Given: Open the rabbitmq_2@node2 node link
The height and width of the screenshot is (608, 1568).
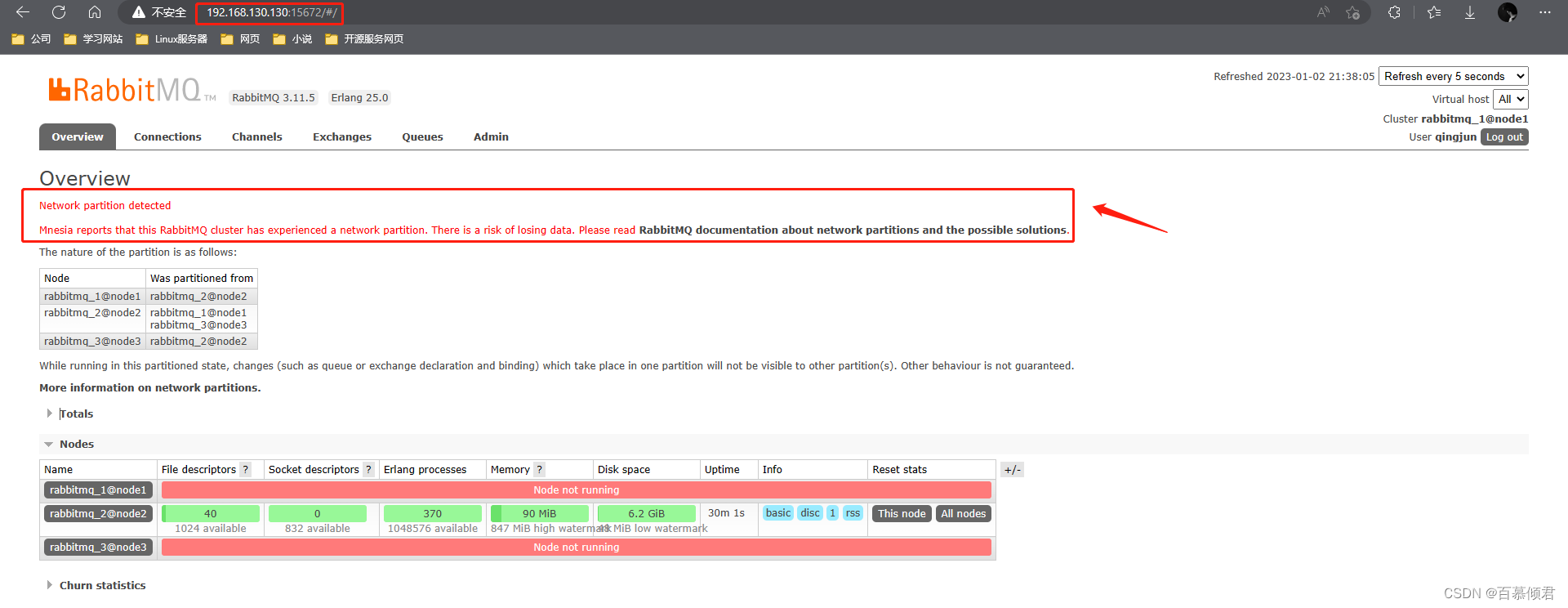Looking at the screenshot, I should pyautogui.click(x=98, y=513).
